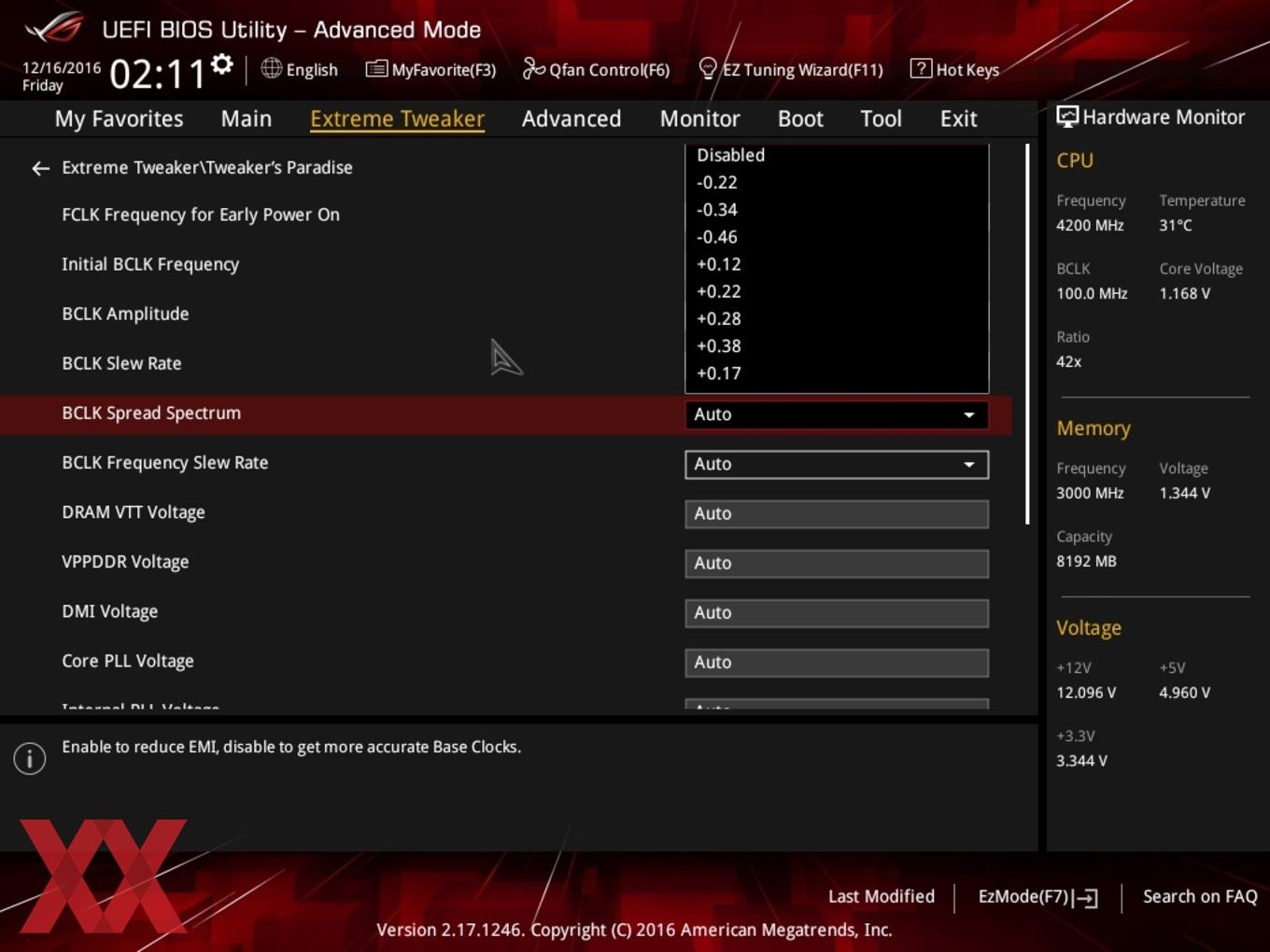Viewport: 1270px width, 952px height.
Task: Select the Extreme Tweaker tab
Action: (x=397, y=119)
